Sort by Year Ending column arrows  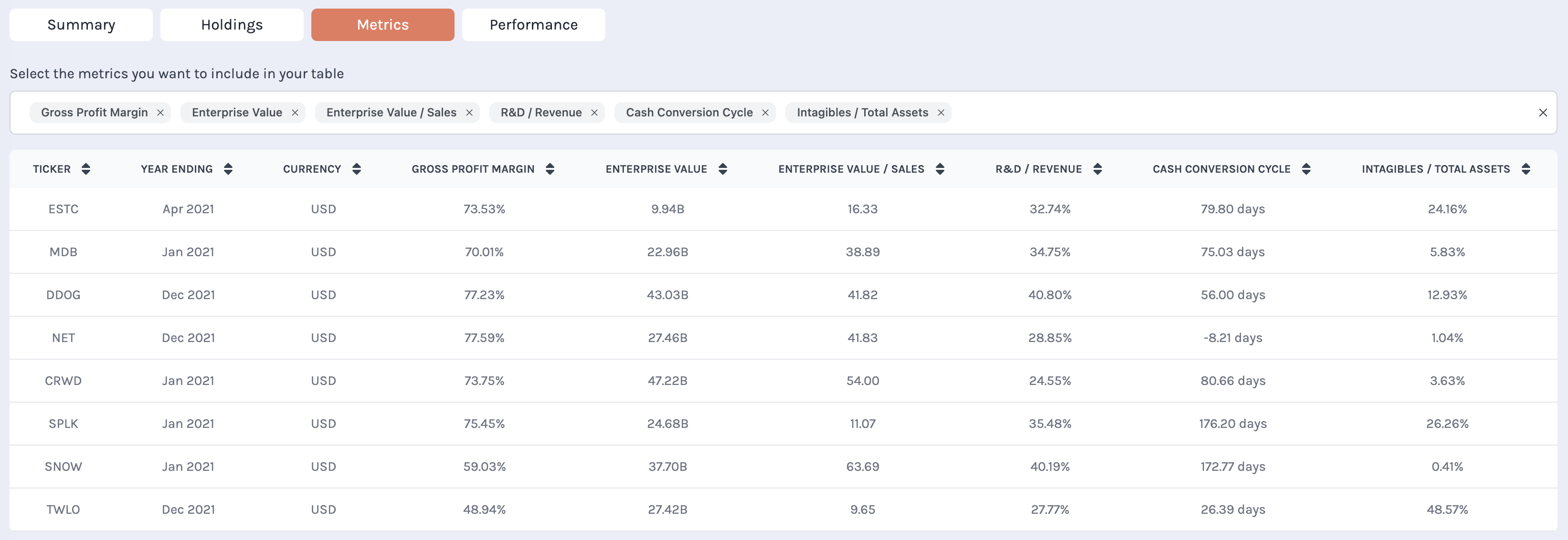click(228, 169)
